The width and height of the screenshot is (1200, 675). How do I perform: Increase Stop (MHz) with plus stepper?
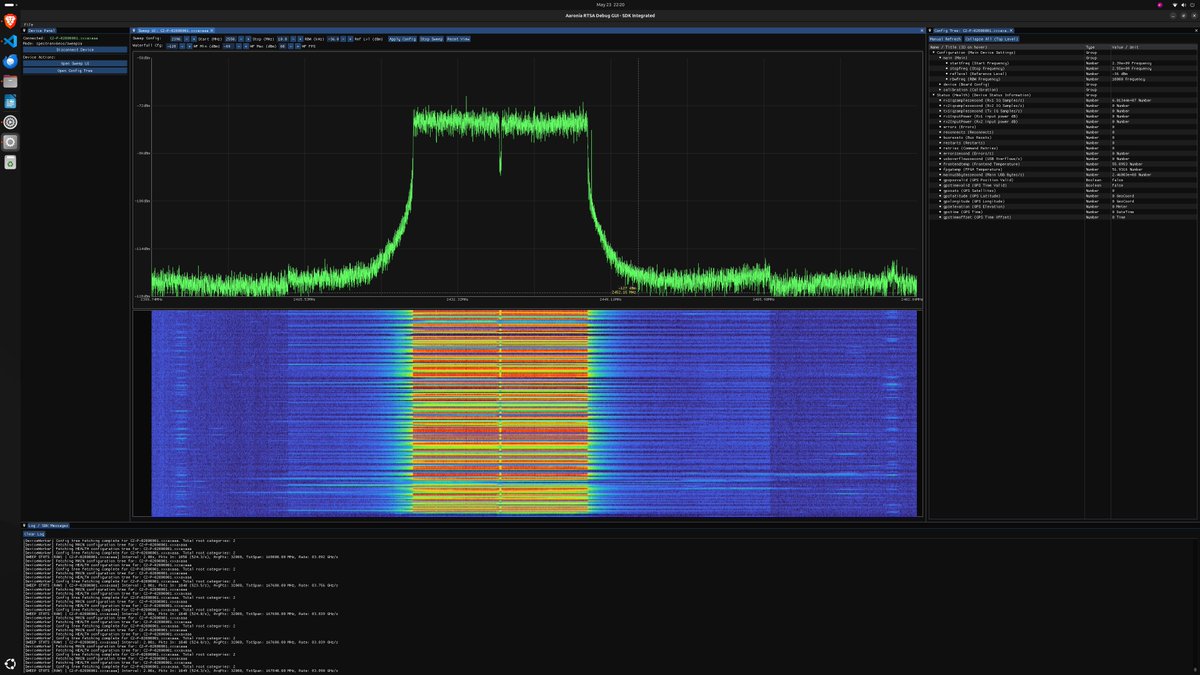249,39
